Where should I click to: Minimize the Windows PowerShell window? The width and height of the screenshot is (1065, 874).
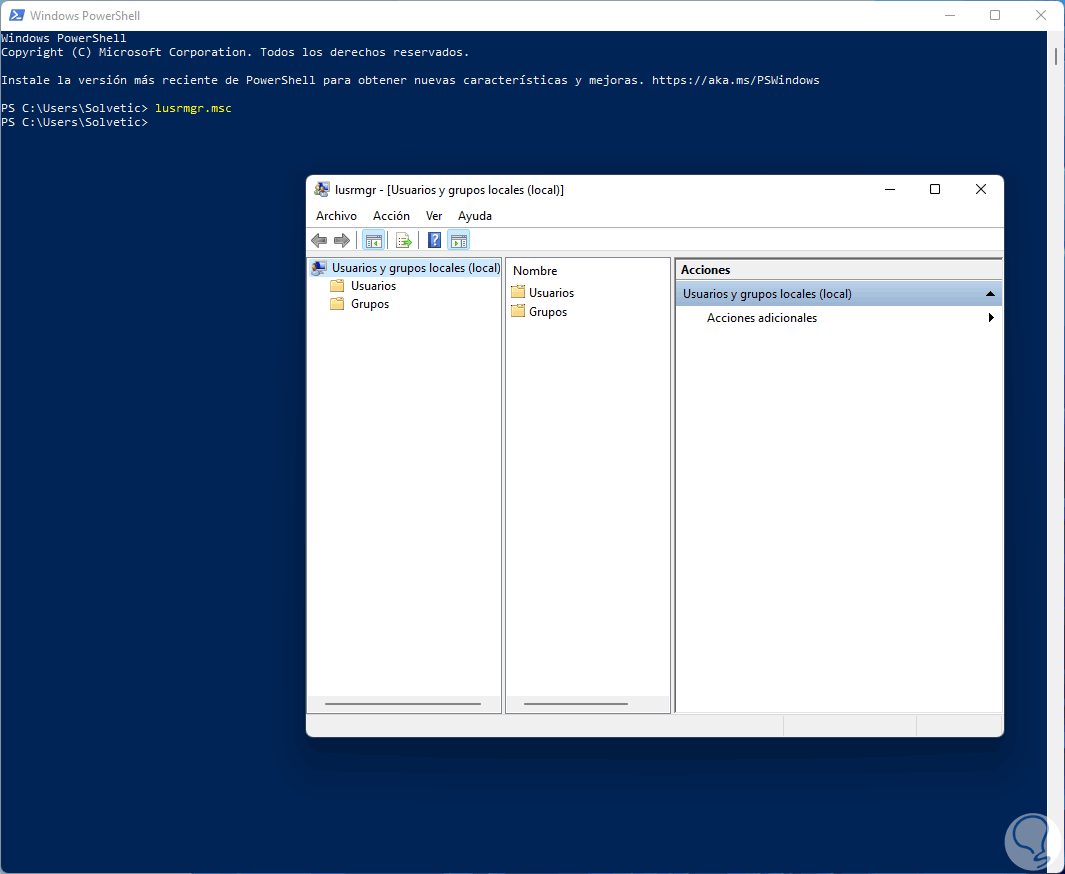click(x=950, y=15)
